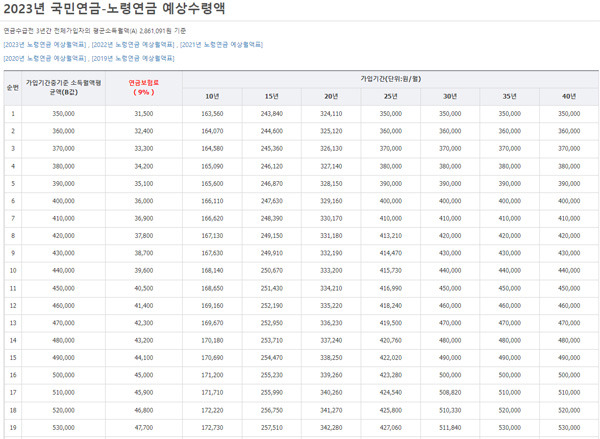This screenshot has width=600, height=439.
Task: Select the 324,110 cell
Action: tap(331, 114)
